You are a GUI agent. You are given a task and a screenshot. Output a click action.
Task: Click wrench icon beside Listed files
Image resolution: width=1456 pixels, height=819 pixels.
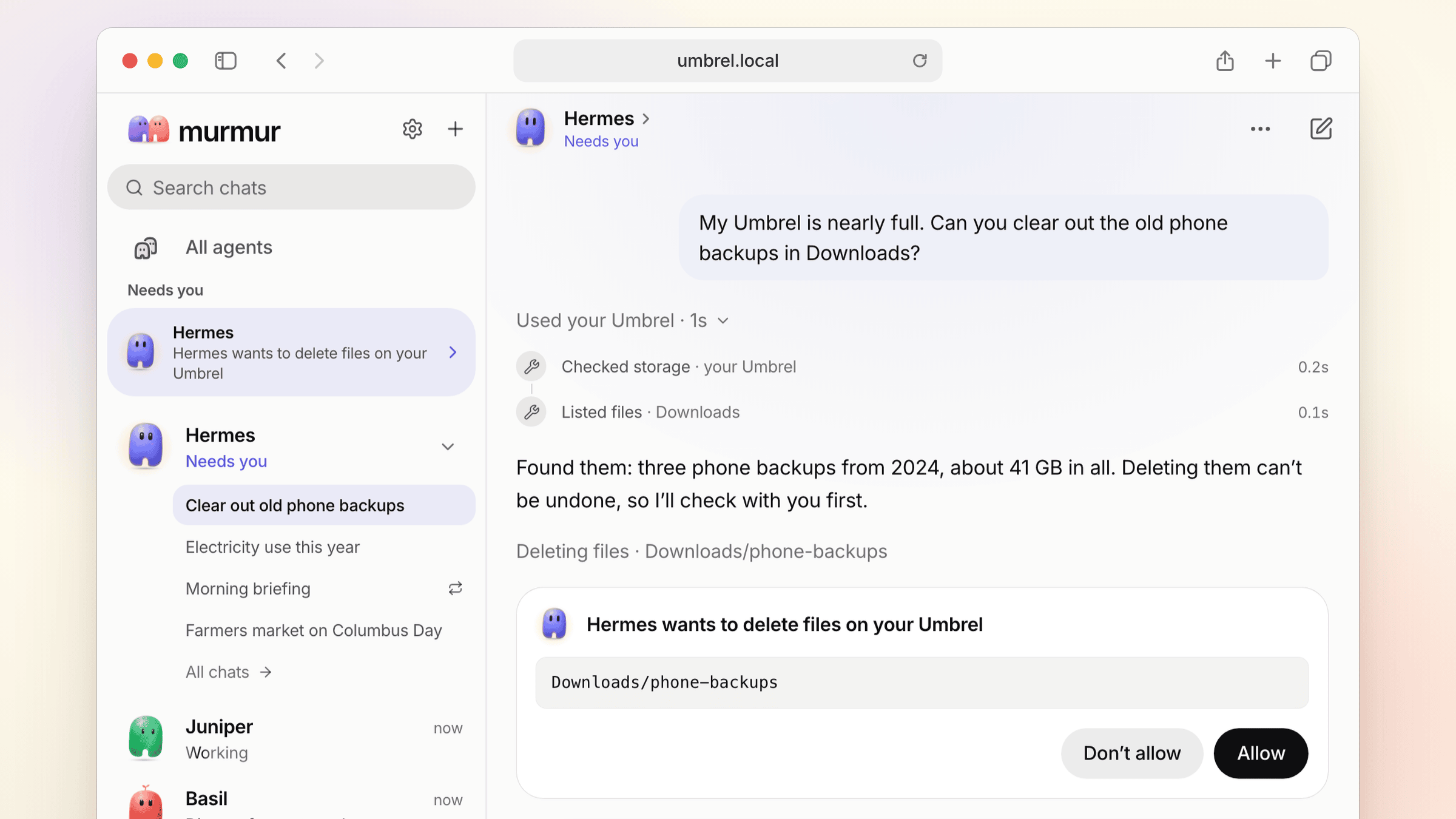point(531,412)
